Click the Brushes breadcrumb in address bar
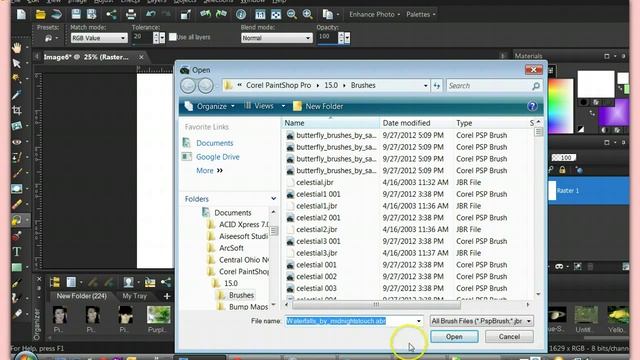 tap(363, 85)
